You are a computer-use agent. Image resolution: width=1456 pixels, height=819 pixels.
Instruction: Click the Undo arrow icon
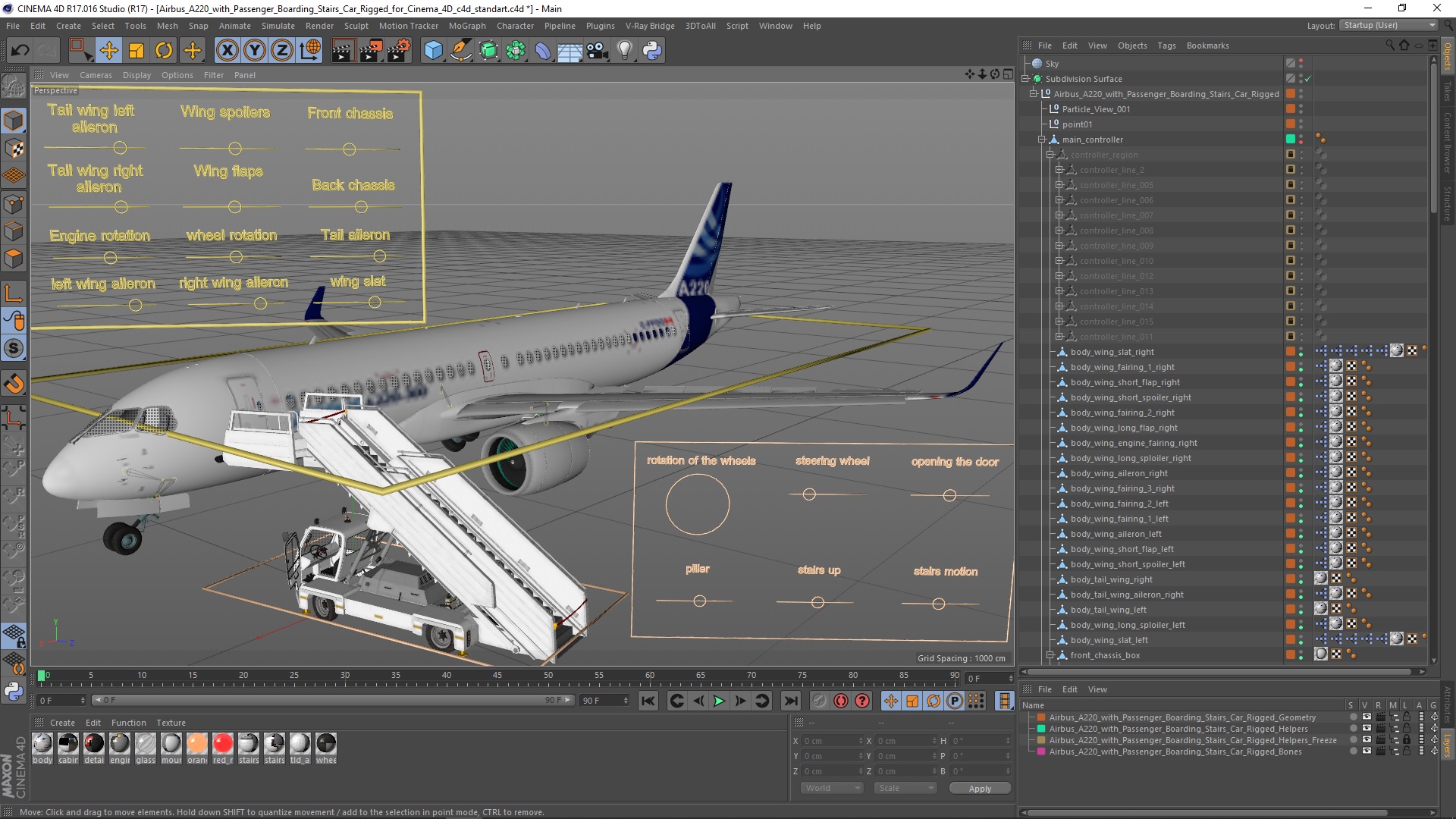click(20, 51)
